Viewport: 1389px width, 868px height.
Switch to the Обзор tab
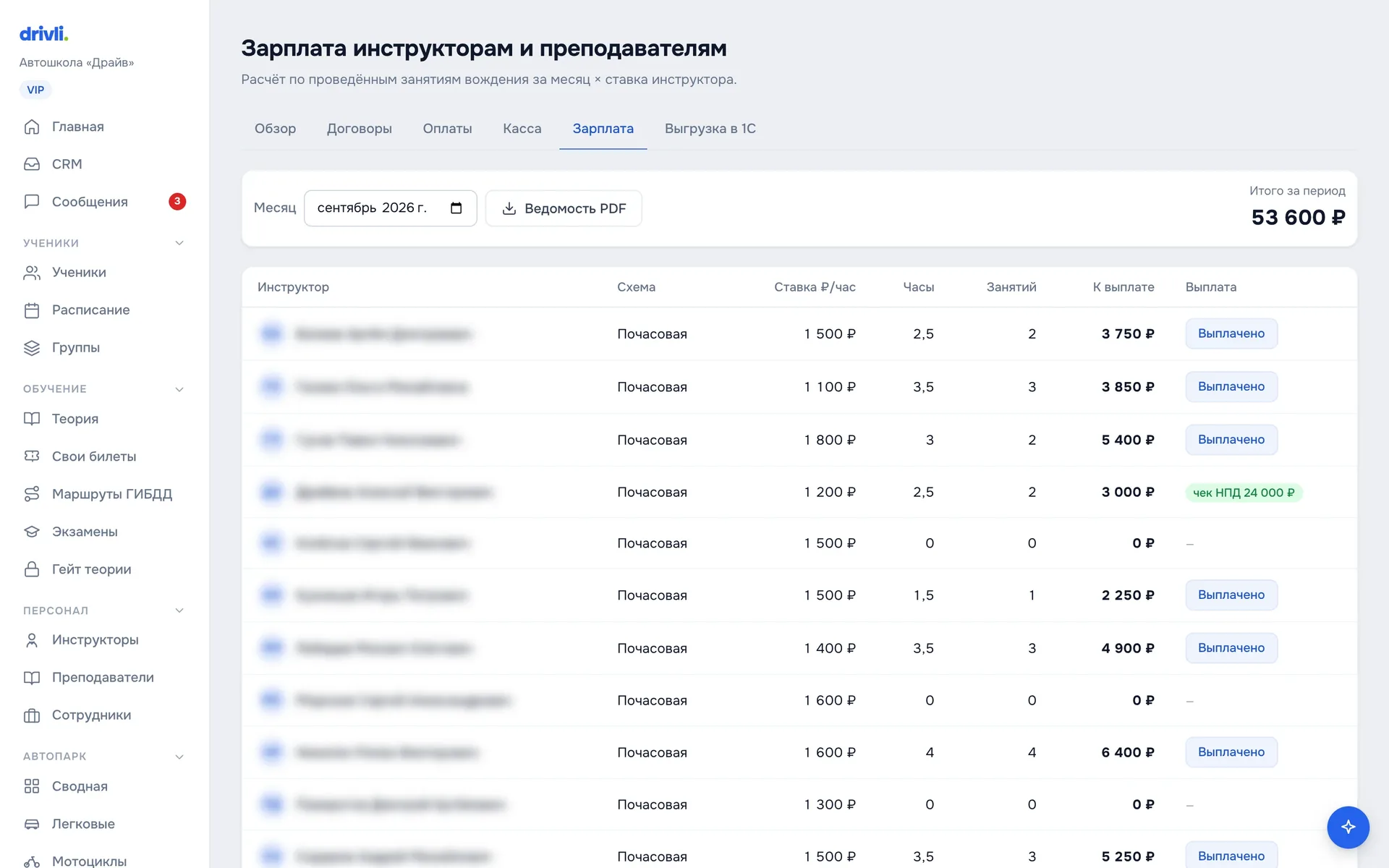[275, 129]
